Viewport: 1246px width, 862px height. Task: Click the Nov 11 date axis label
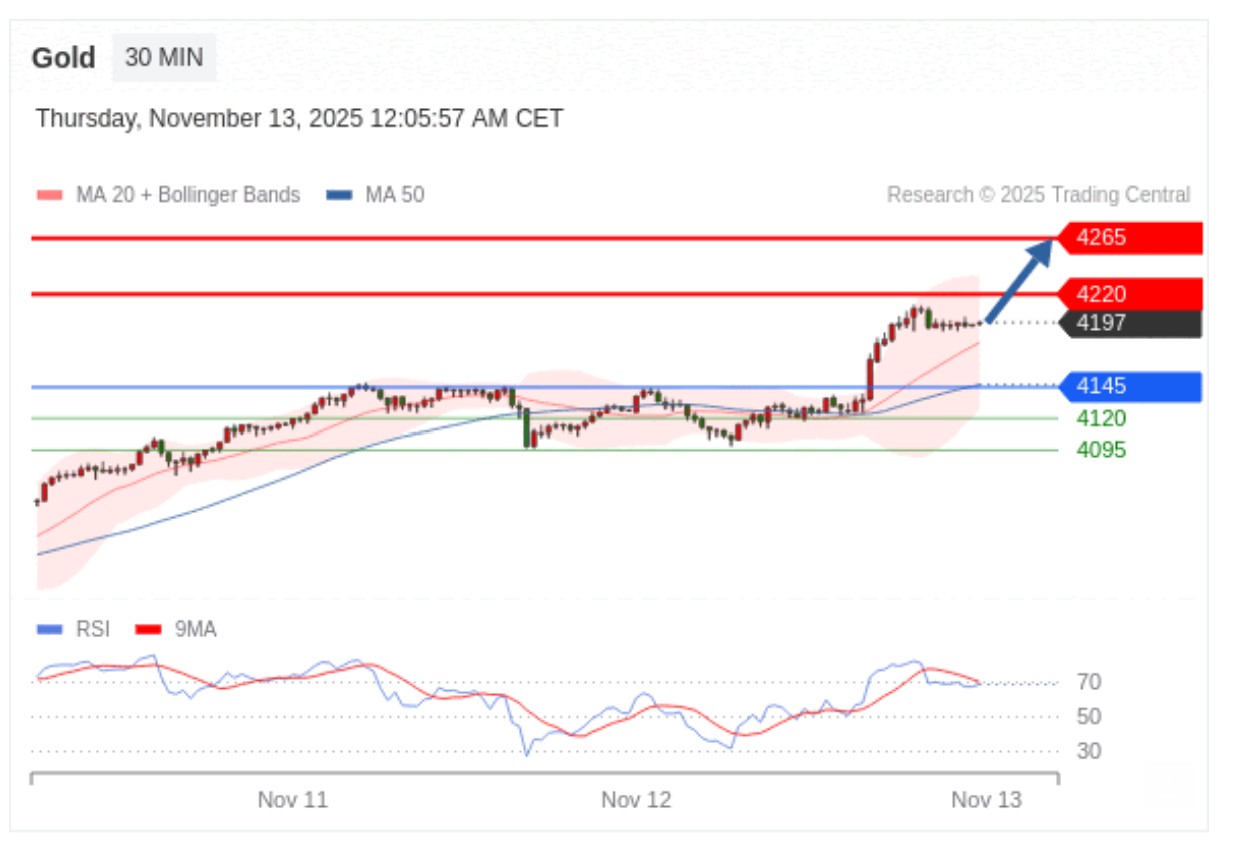[x=293, y=800]
